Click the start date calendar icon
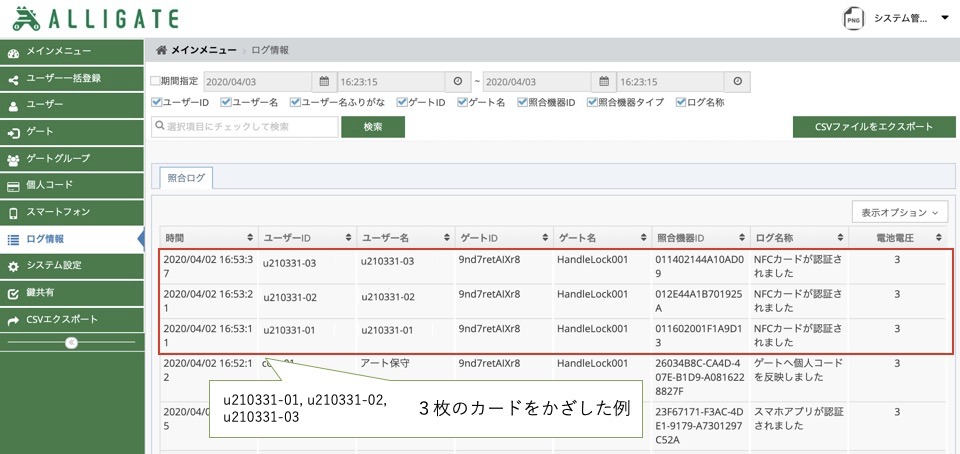Viewport: 960px width, 454px height. pos(323,82)
